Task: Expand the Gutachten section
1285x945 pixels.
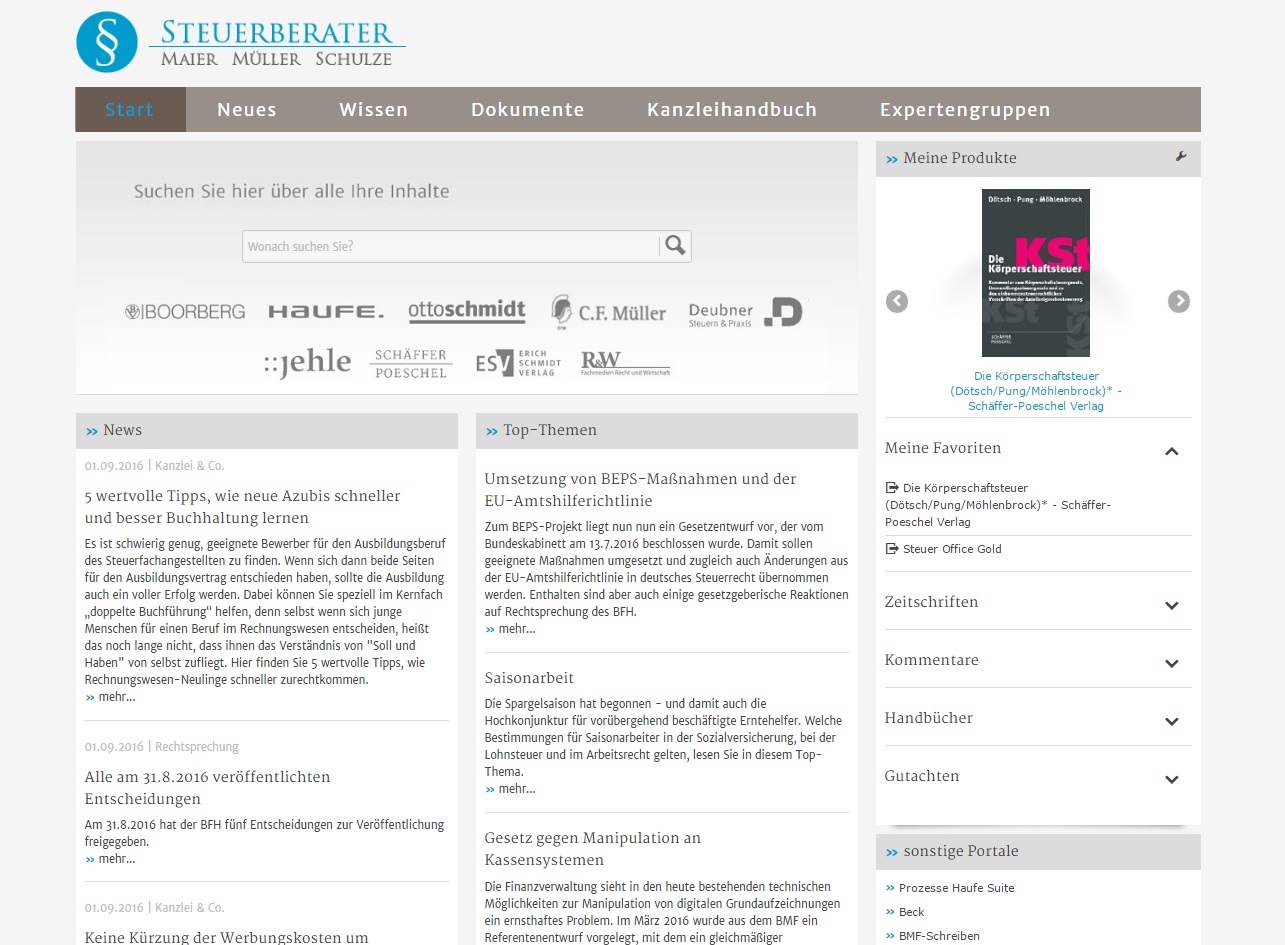Action: coord(1172,779)
